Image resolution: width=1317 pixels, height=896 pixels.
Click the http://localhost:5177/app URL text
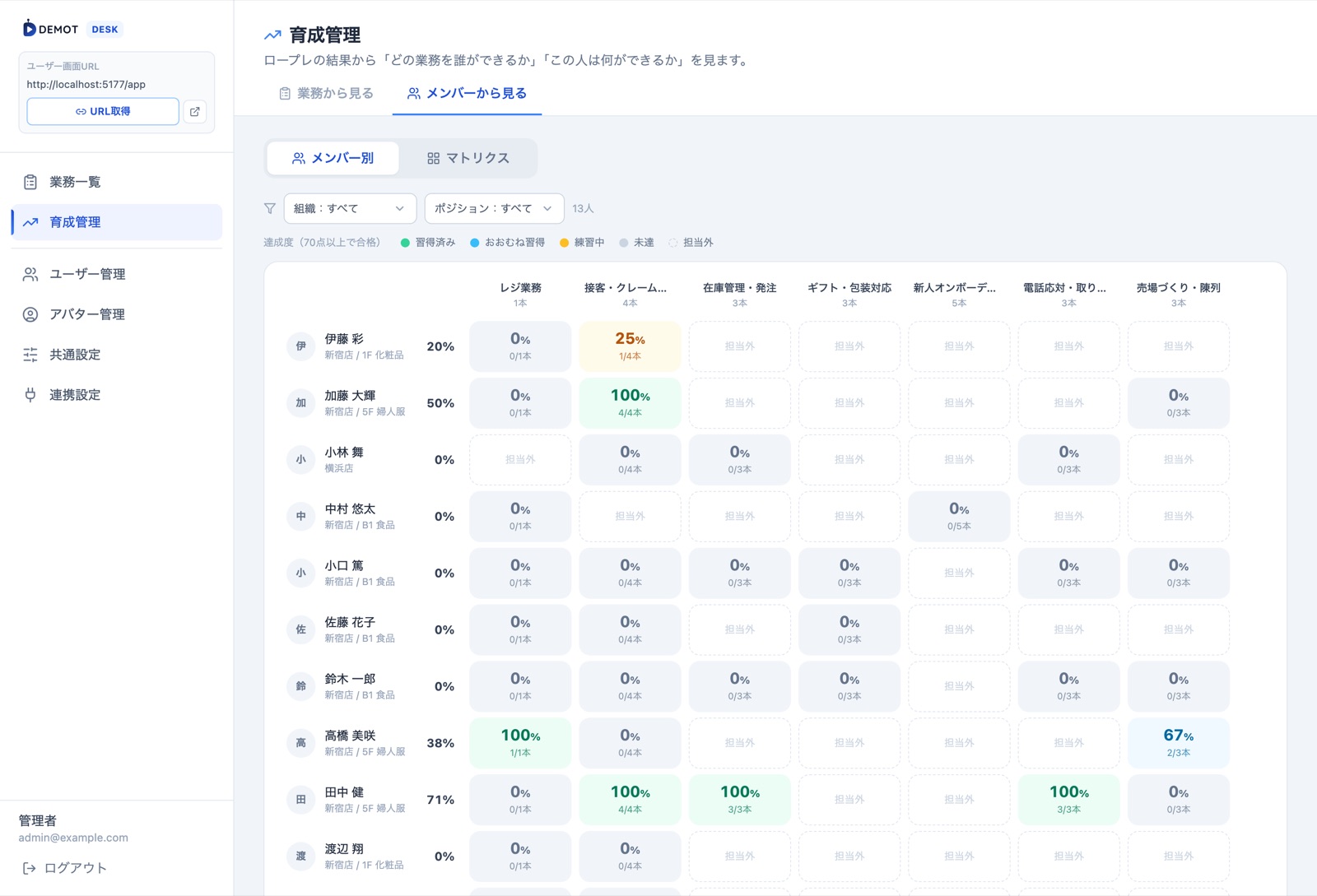[86, 85]
